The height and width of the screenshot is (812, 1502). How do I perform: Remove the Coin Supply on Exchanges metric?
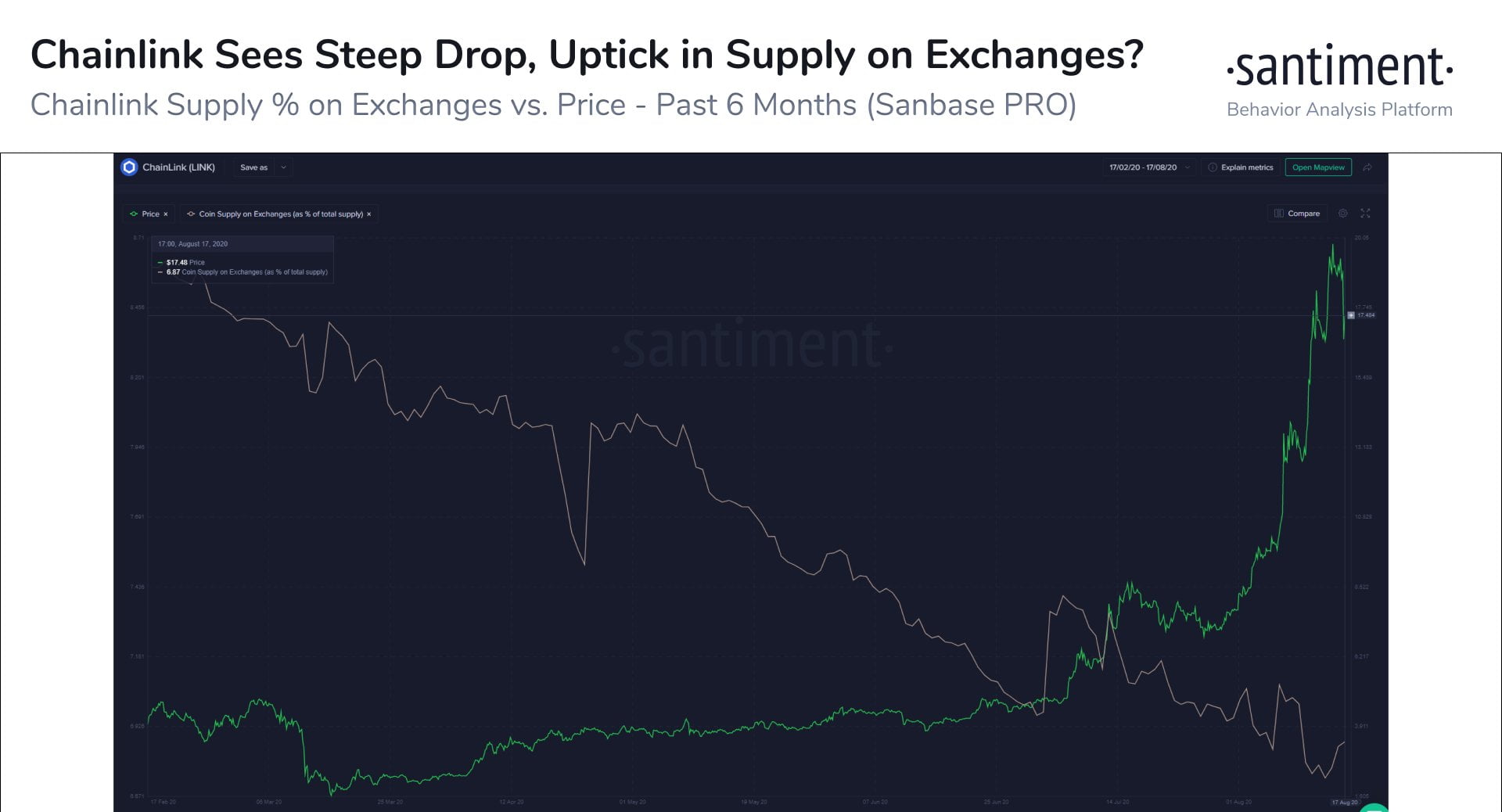click(x=369, y=214)
